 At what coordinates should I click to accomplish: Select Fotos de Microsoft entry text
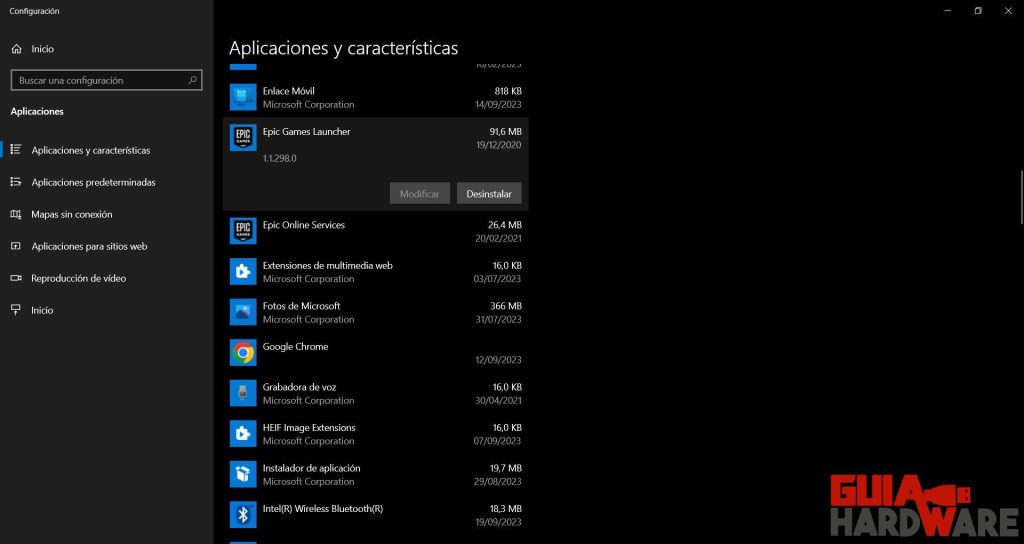302,306
